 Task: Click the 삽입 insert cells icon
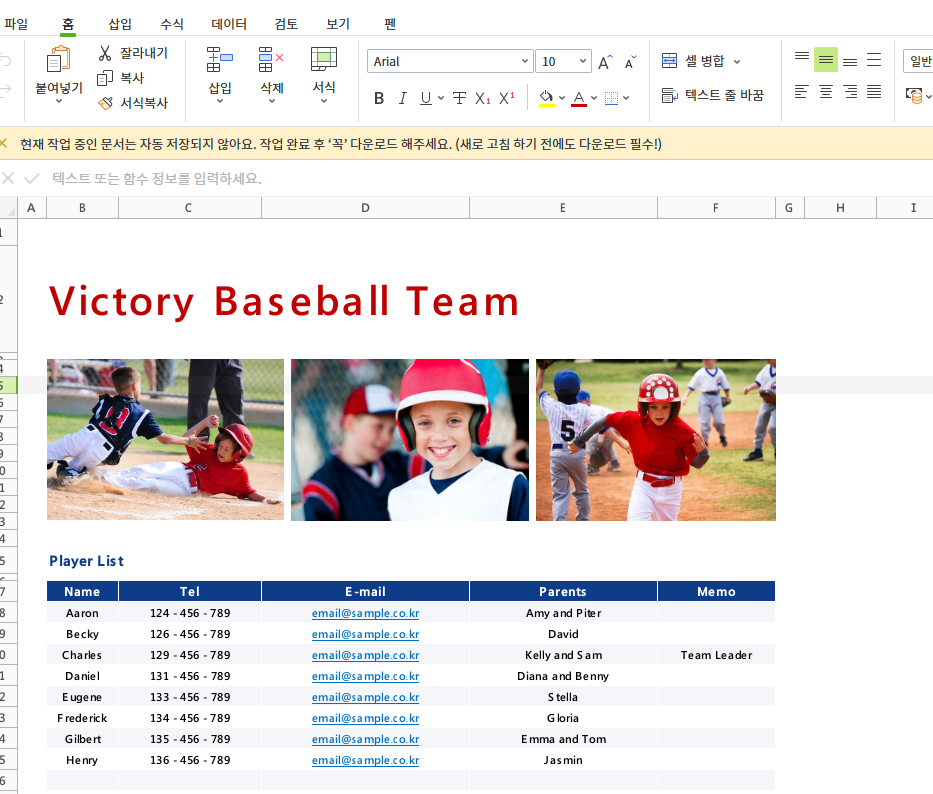[x=220, y=60]
